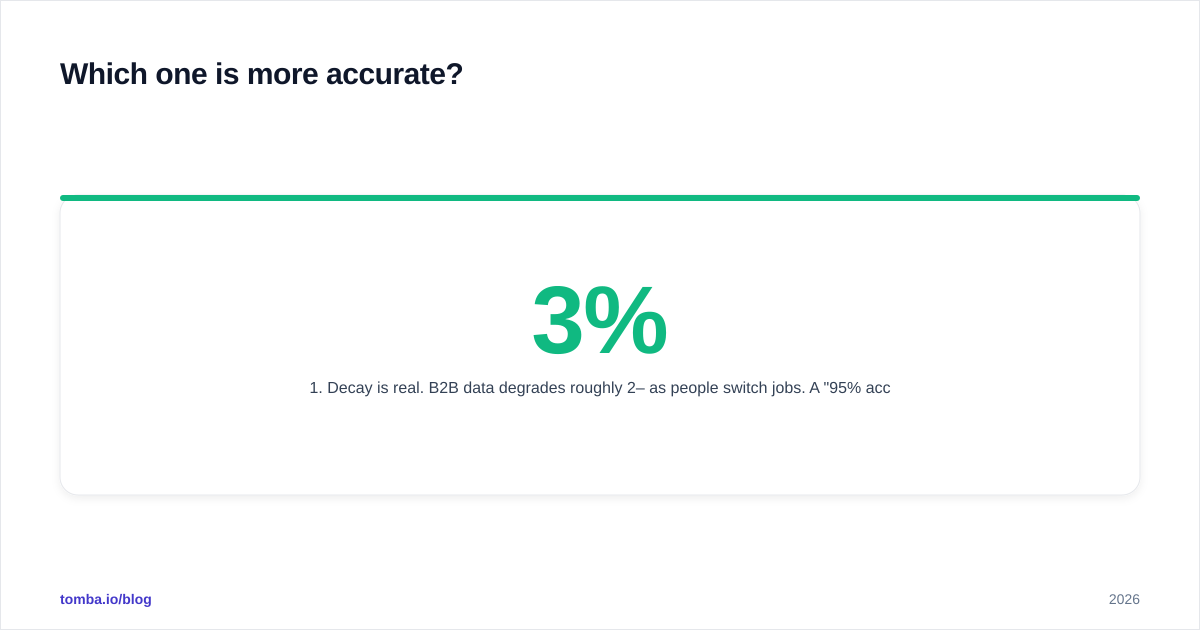This screenshot has width=1200, height=630.
Task: Select the 'Which one is more accurate?' heading
Action: coord(261,74)
